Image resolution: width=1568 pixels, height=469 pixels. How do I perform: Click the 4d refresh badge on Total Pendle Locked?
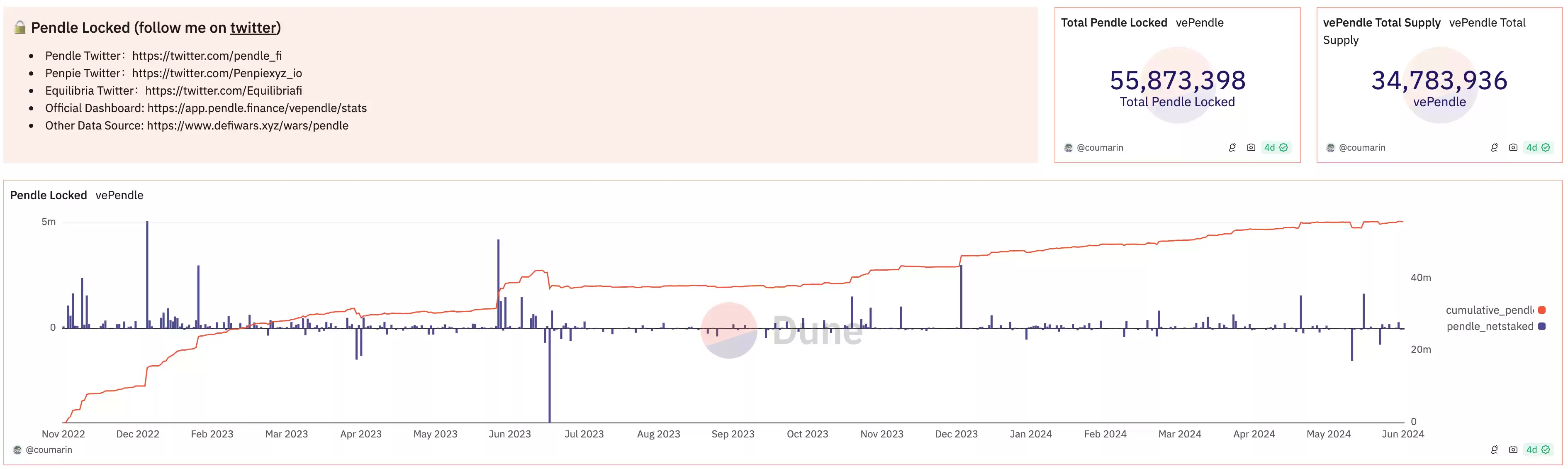[1276, 147]
